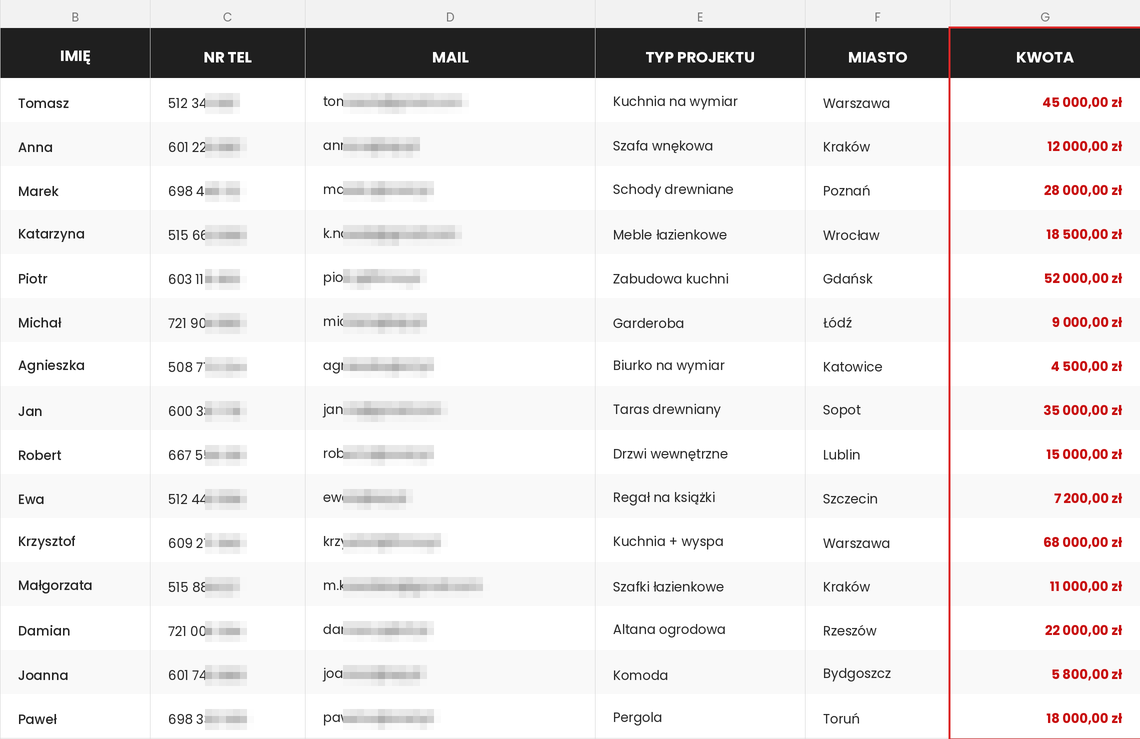The height and width of the screenshot is (739, 1140).
Task: Select column B header letter
Action: point(75,16)
